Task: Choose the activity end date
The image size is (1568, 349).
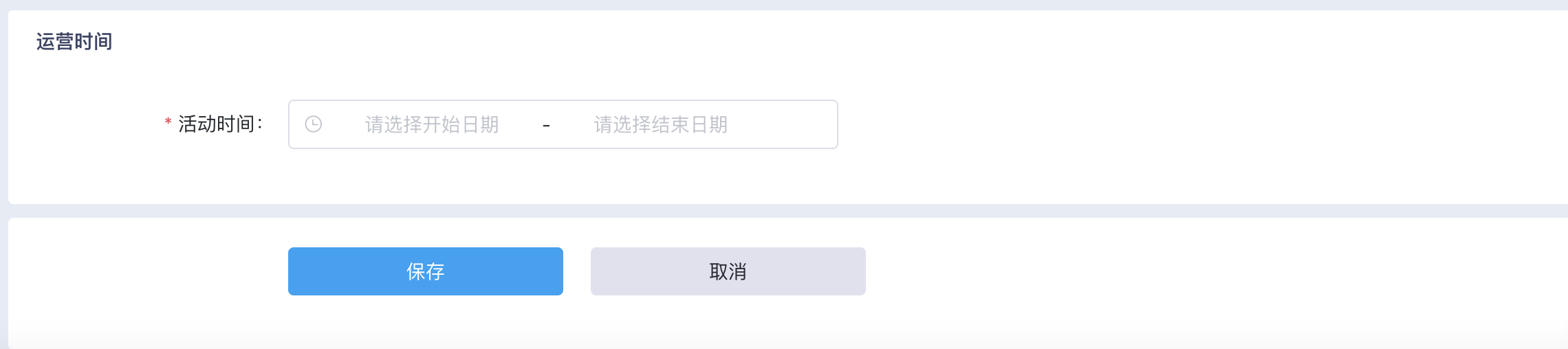Action: click(x=661, y=124)
